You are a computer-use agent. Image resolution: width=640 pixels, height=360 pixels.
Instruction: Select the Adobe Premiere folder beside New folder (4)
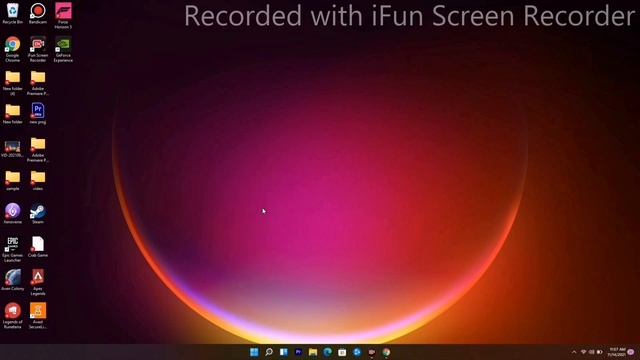(x=38, y=82)
